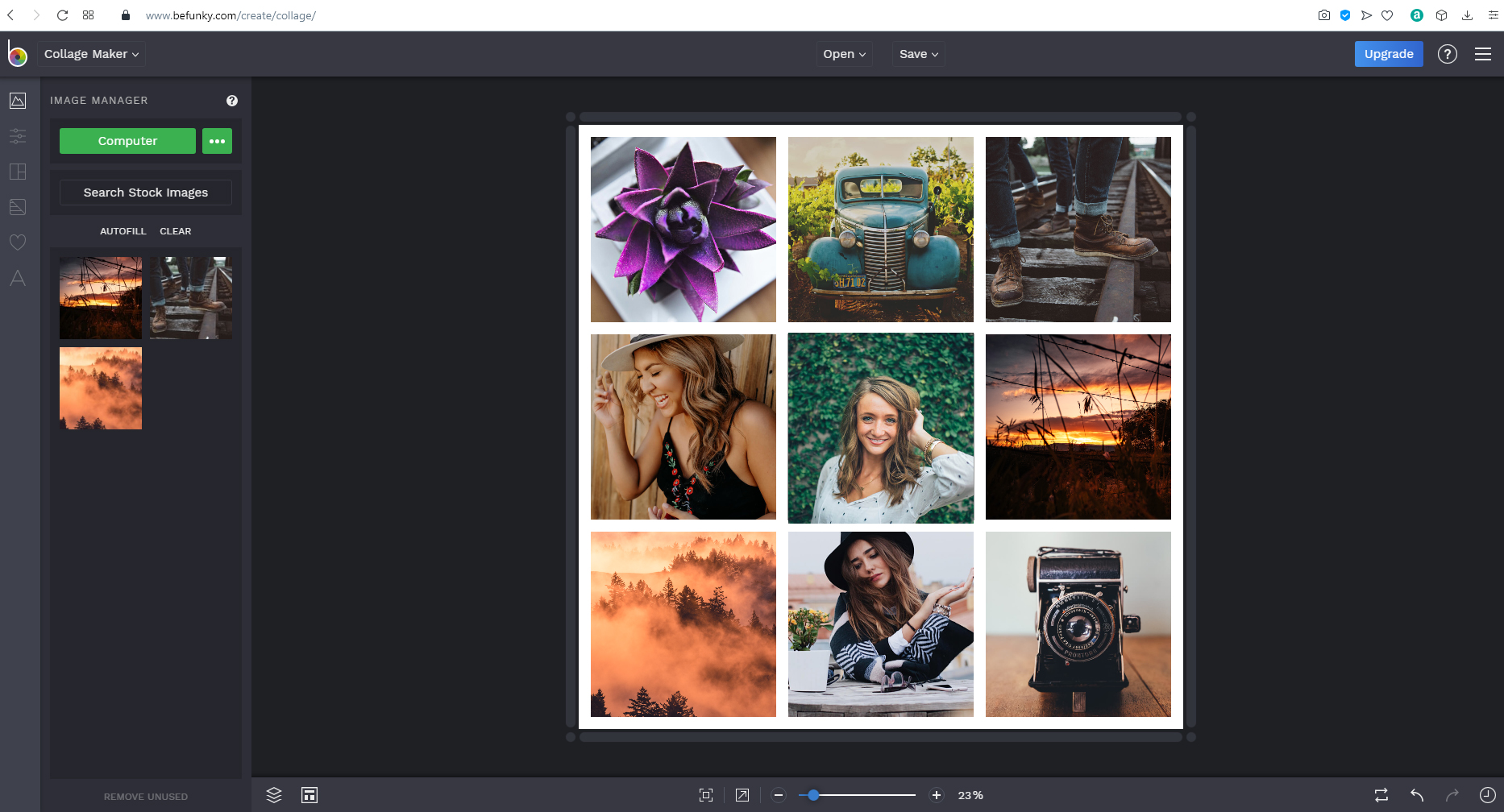Click the BeFunky logo icon
1504x812 pixels.
(17, 54)
